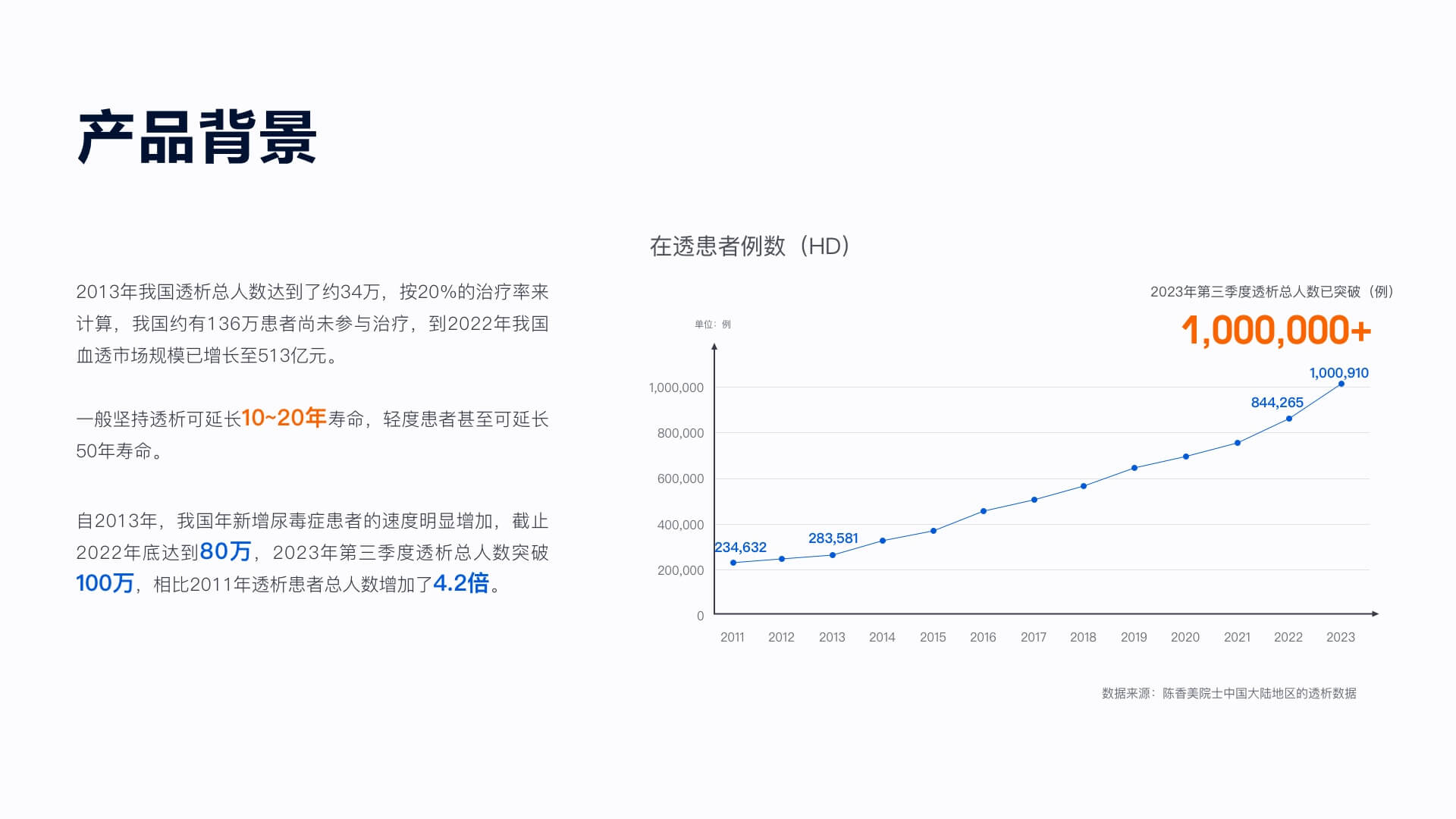Click y-axis value 600,000
This screenshot has width=1456, height=819.
pos(680,479)
